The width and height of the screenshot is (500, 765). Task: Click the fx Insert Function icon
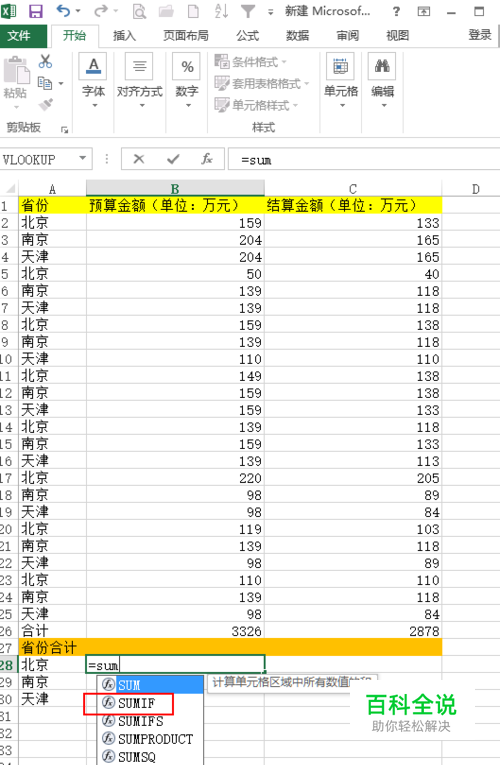pyautogui.click(x=207, y=159)
